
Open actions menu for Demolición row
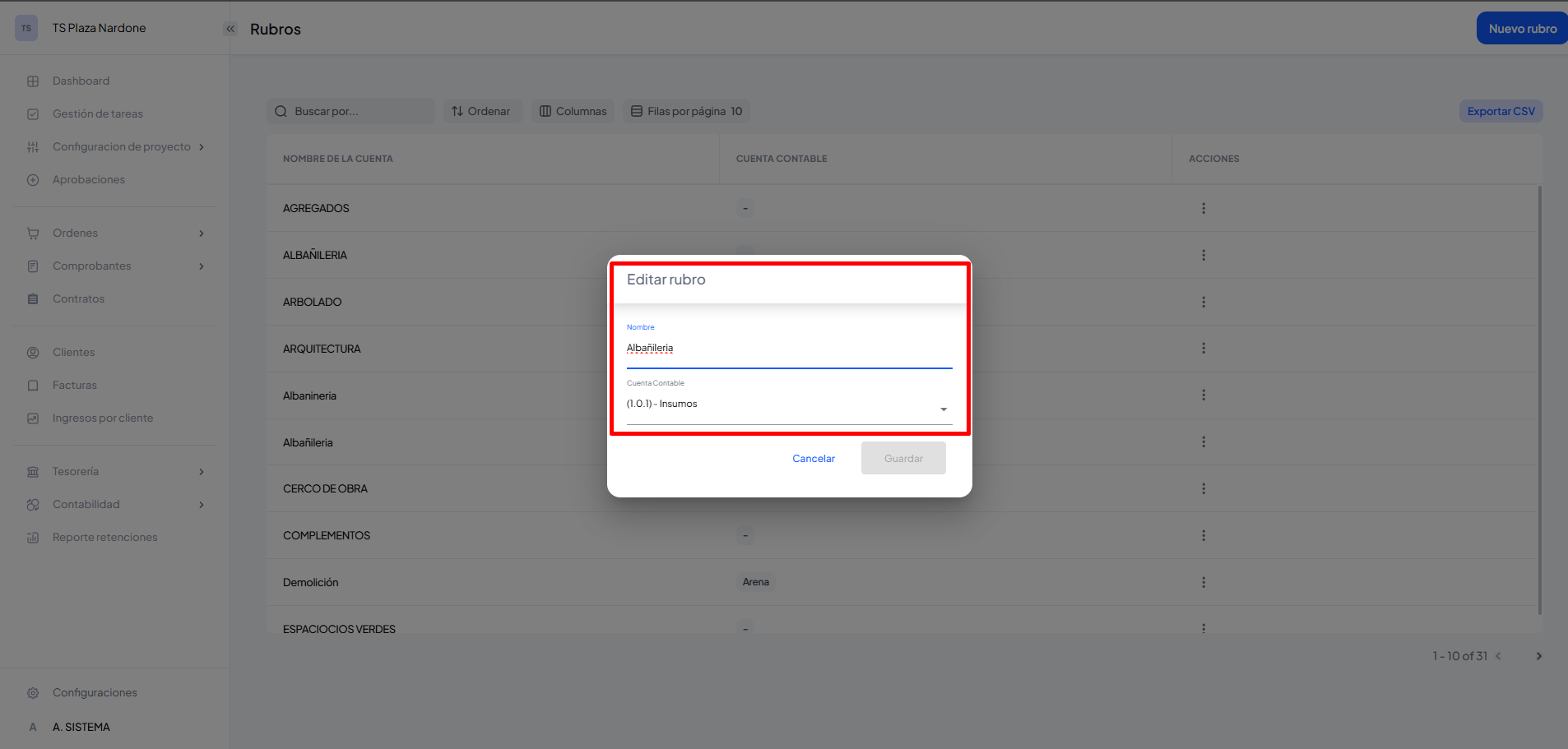(1203, 583)
